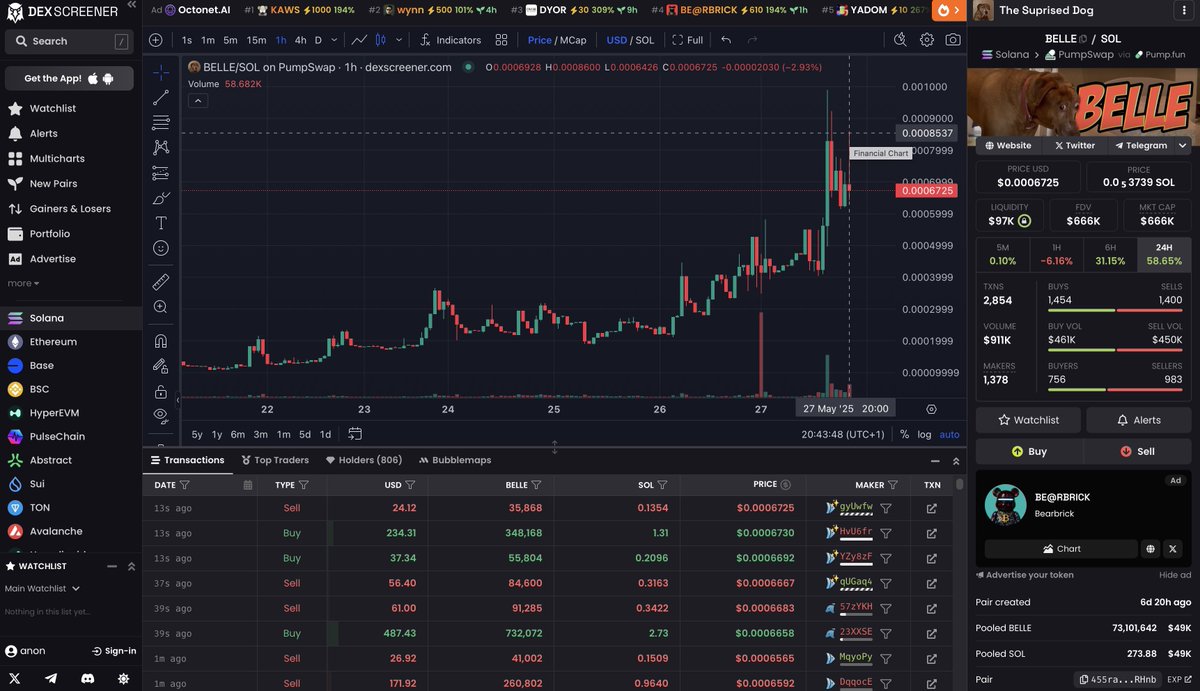Add BELLE to Watchlist
Screen dimensions: 1200x691
[1028, 420]
